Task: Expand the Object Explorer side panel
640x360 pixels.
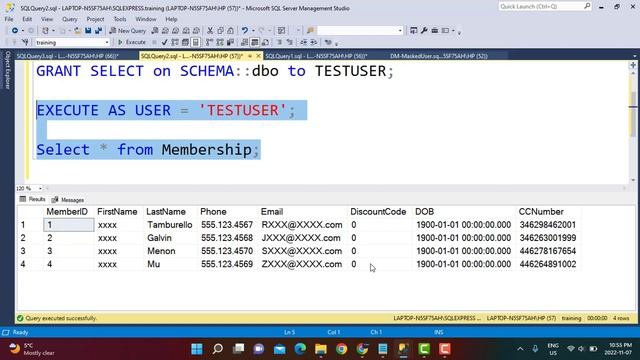Action: (7, 70)
